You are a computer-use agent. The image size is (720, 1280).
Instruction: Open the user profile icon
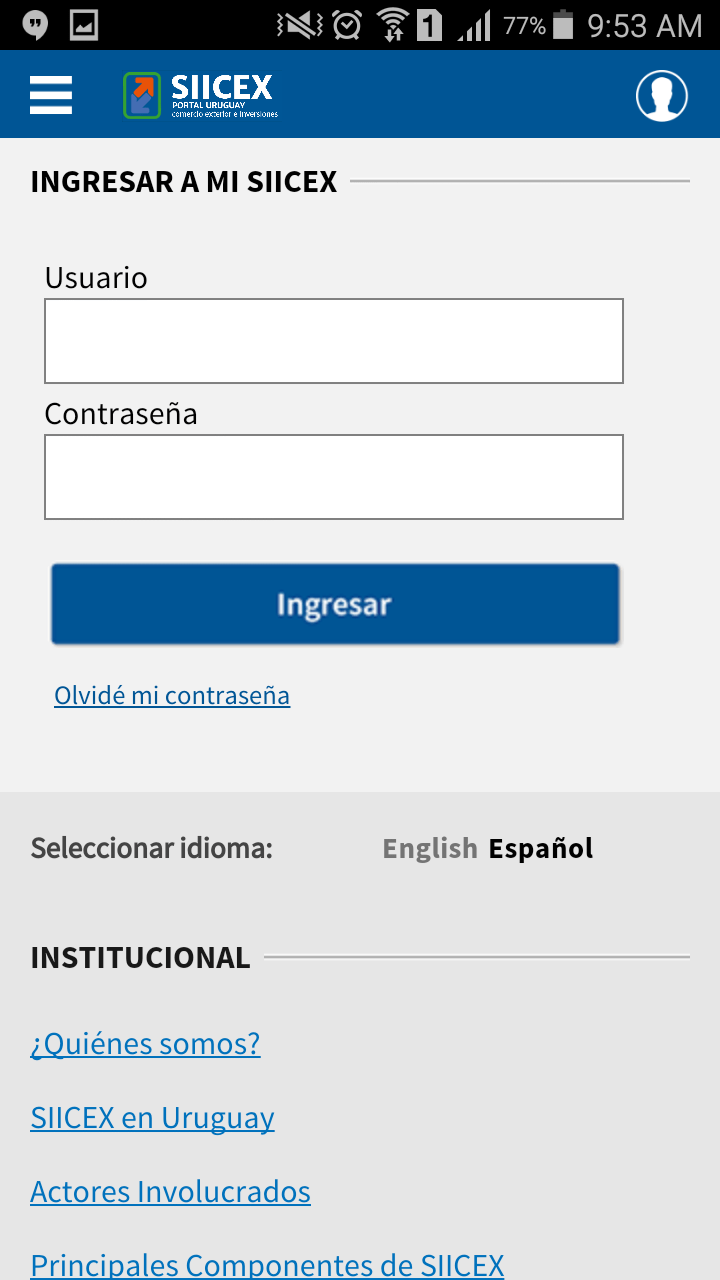coord(662,96)
